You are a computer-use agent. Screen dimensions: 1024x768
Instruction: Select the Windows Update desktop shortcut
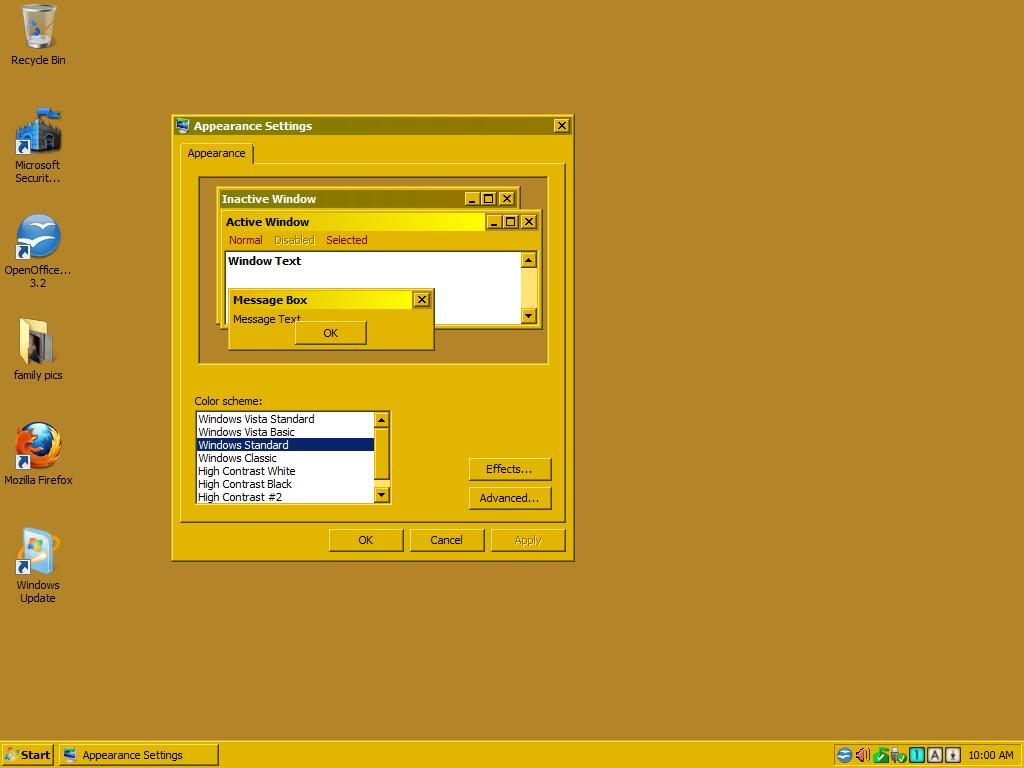pos(38,554)
